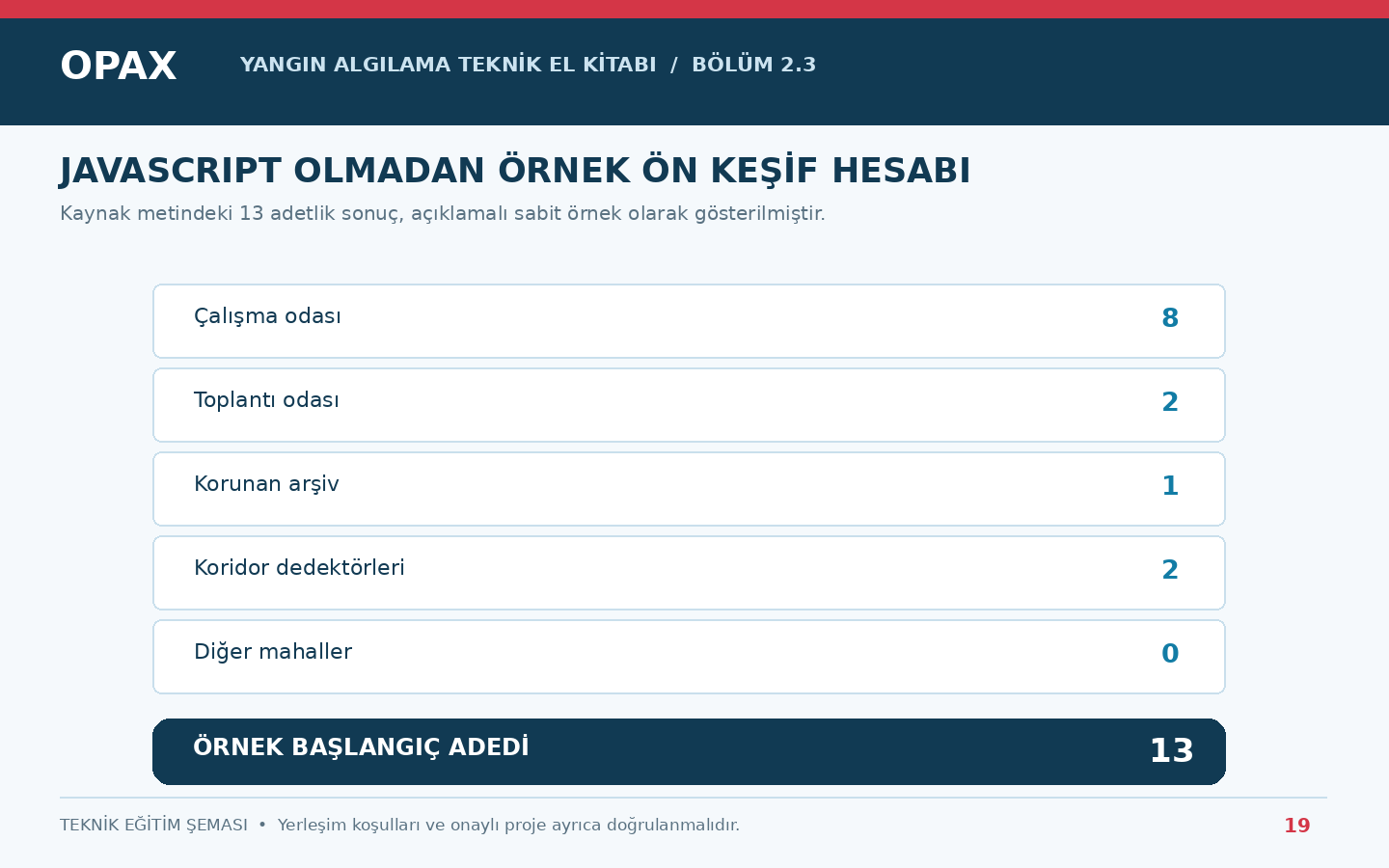Screen dimensions: 1389x868
Task: Click the value 8 in Çalışma odası row
Action: [1170, 318]
